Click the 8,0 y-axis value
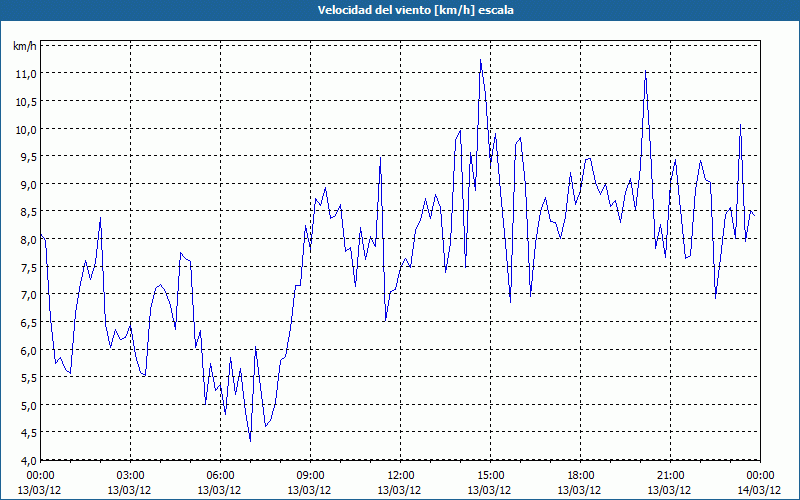The width and height of the screenshot is (800, 500). tap(28, 239)
